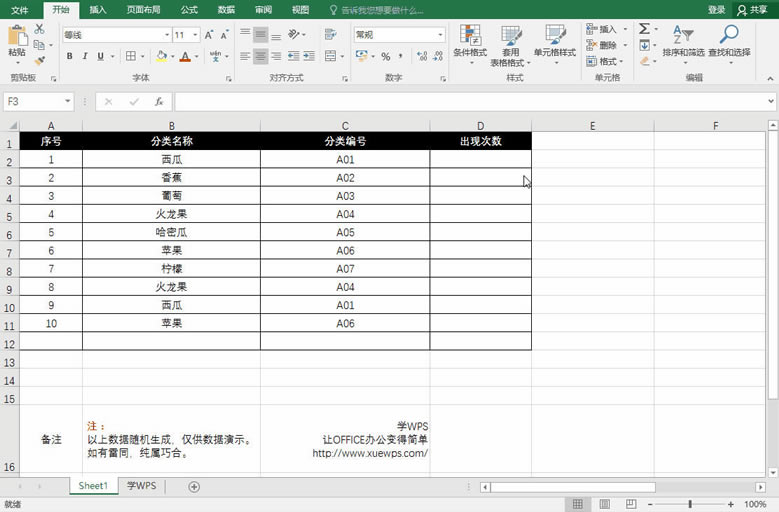Expand the Name Box dropdown arrow
The width and height of the screenshot is (779, 512).
pyautogui.click(x=67, y=101)
